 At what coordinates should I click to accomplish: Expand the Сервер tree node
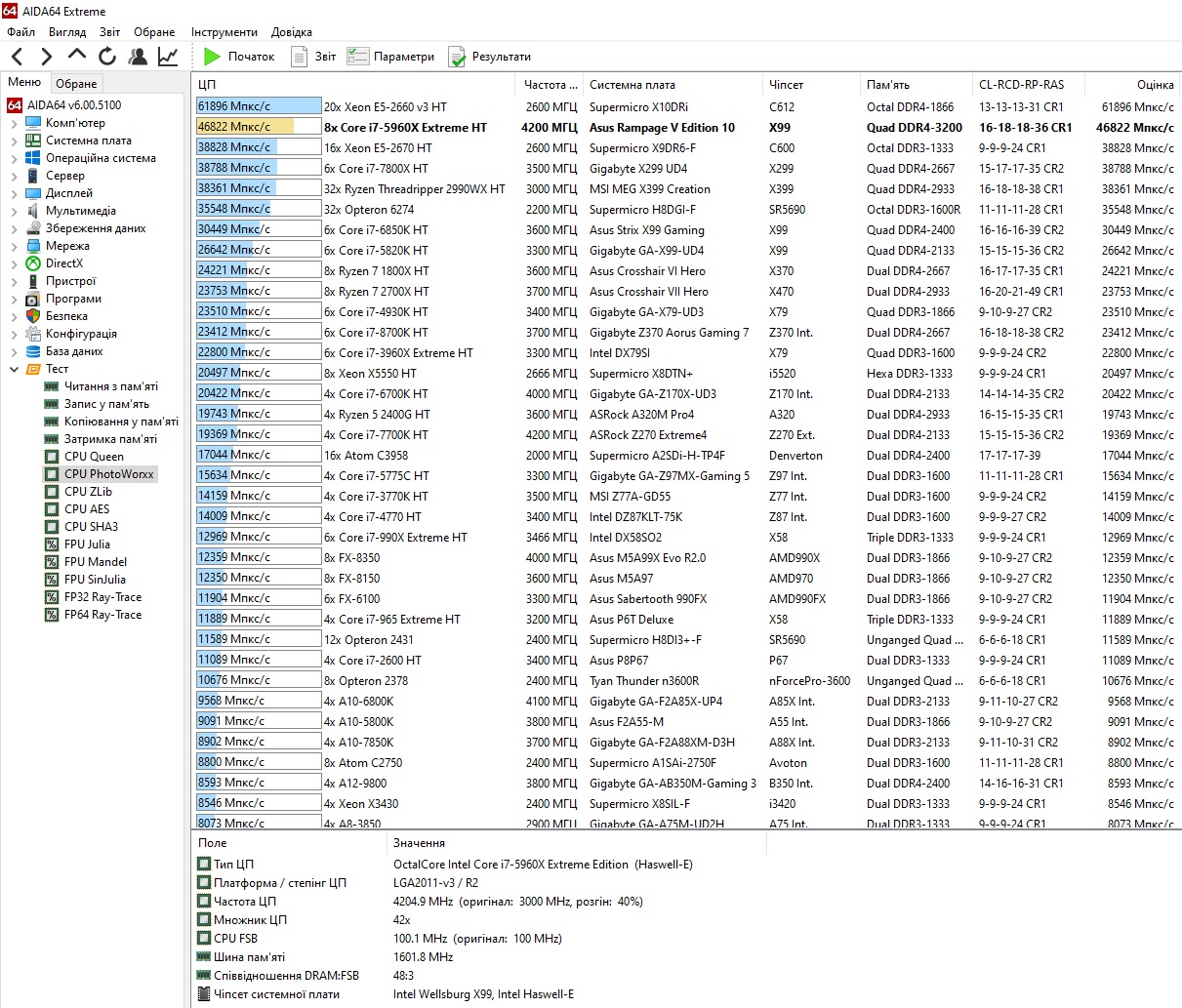click(x=14, y=176)
